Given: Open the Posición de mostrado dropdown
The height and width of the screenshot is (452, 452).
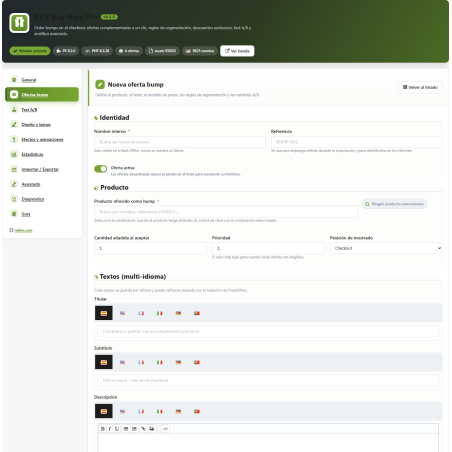Looking at the screenshot, I should (x=386, y=248).
